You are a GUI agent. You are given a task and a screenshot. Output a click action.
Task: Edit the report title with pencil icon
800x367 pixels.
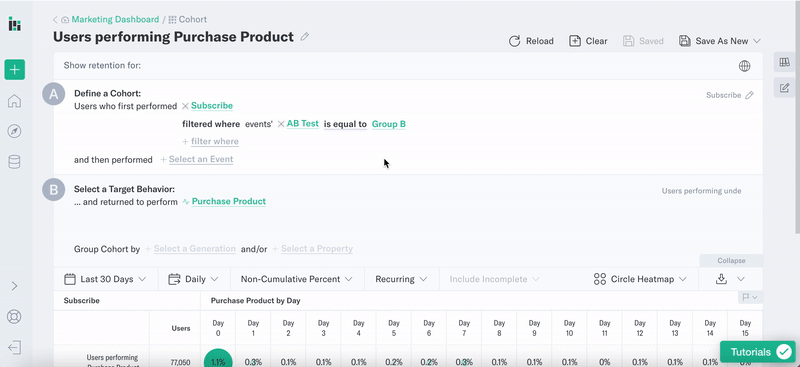coord(305,37)
